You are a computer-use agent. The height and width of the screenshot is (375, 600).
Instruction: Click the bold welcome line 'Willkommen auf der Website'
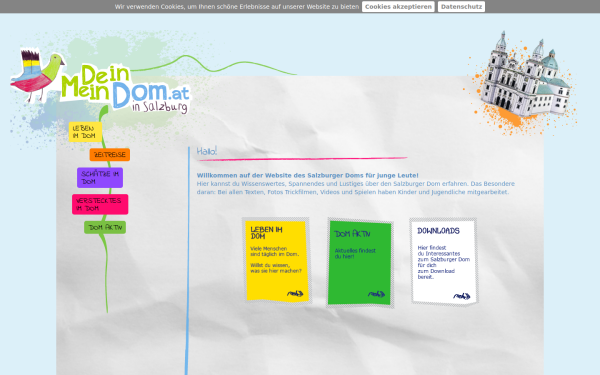click(x=308, y=175)
